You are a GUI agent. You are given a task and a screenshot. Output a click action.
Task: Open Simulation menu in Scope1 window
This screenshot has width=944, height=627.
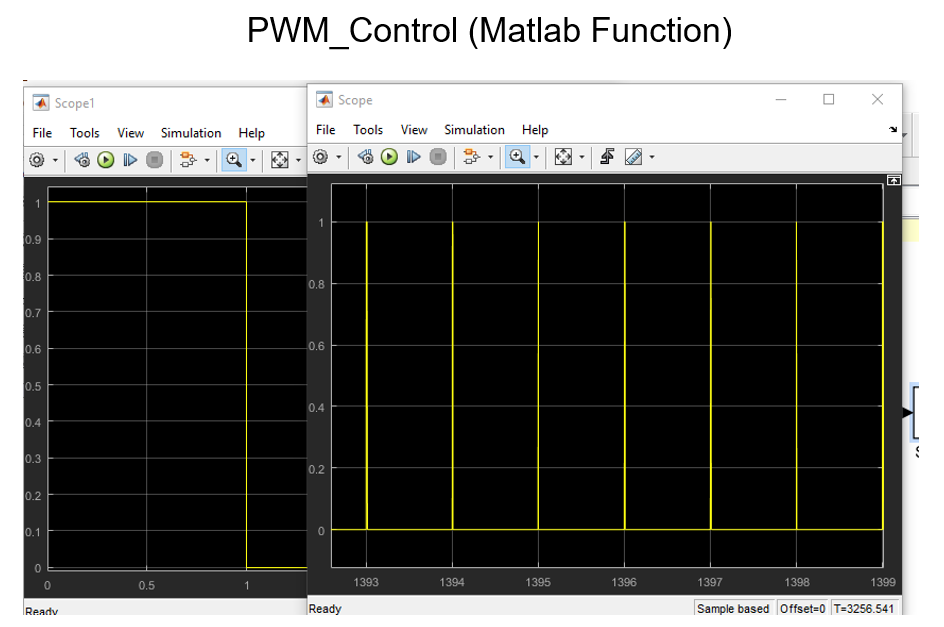click(191, 133)
